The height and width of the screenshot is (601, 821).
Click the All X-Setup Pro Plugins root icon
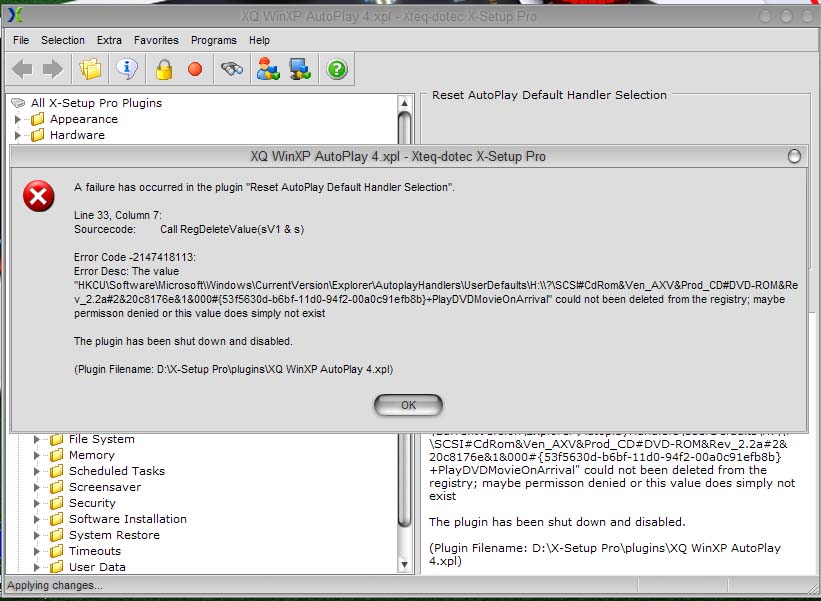[18, 103]
